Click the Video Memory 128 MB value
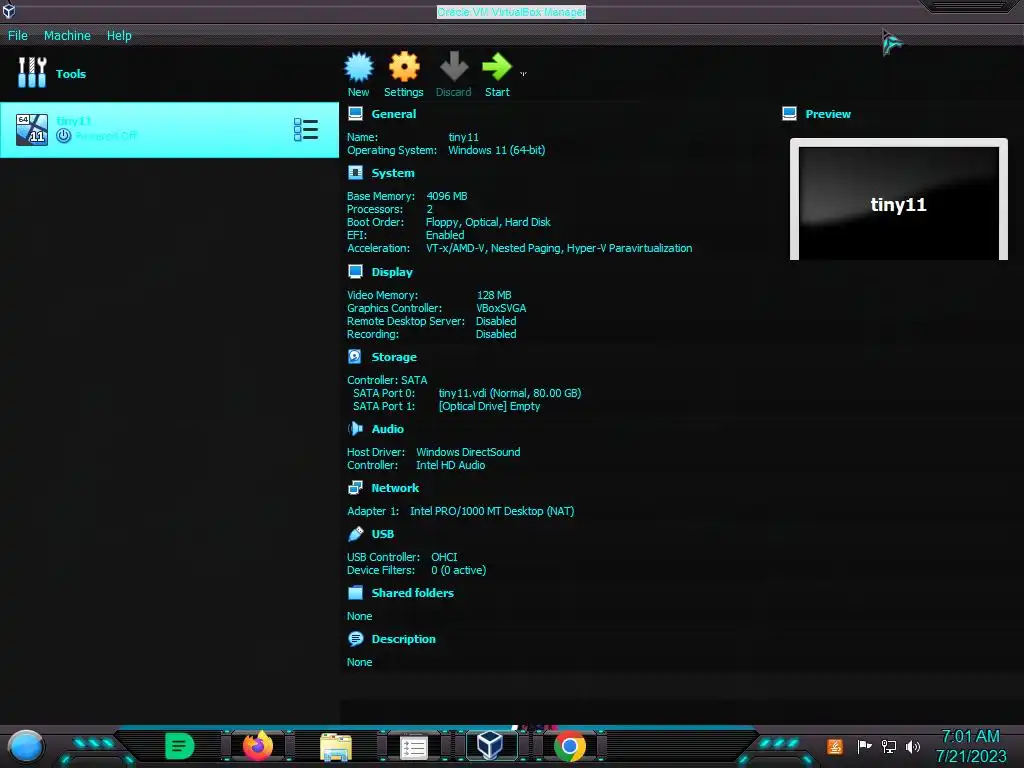This screenshot has height=768, width=1024. (x=494, y=295)
